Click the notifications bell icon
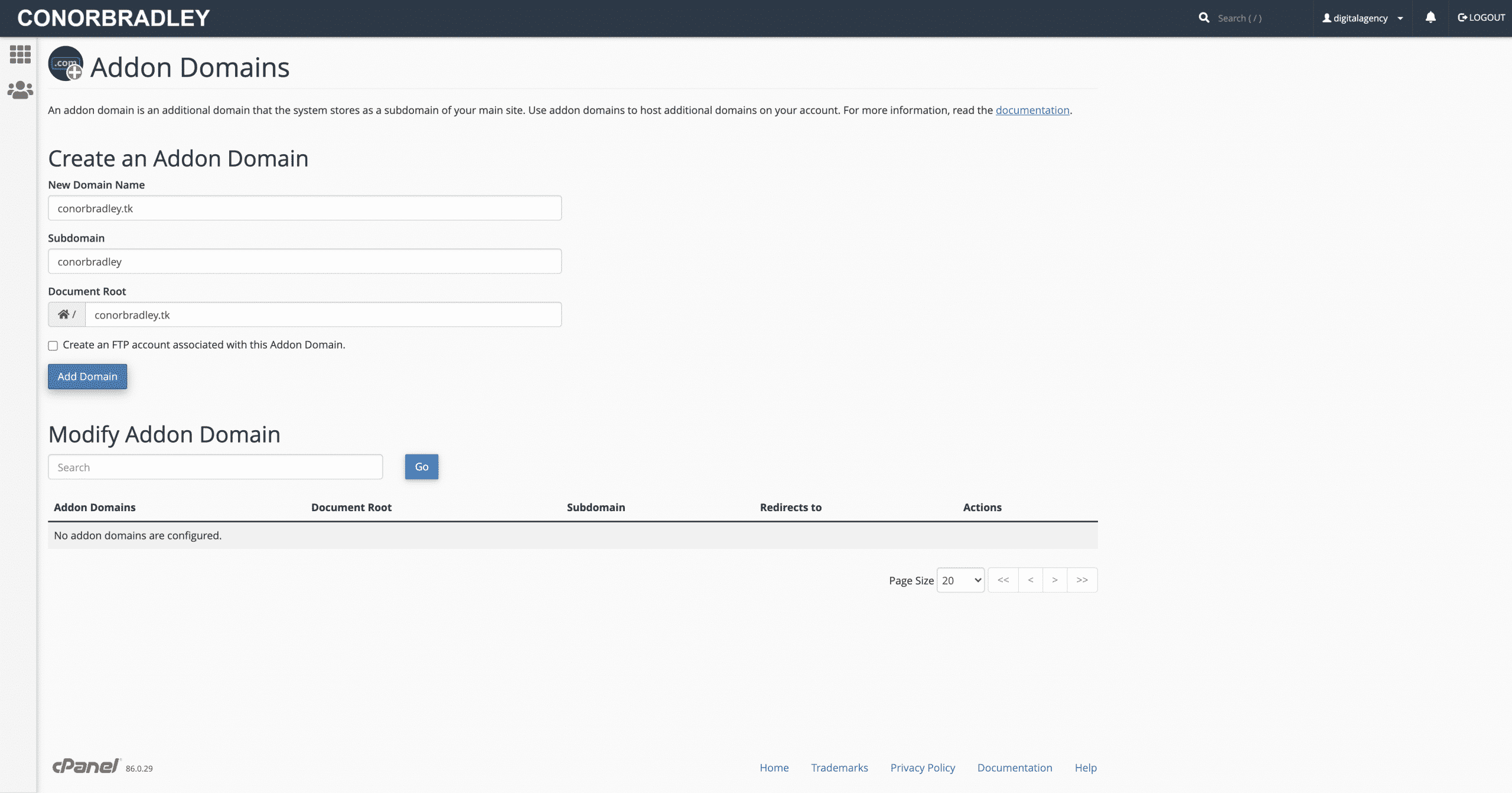The image size is (1512, 793). (1430, 18)
